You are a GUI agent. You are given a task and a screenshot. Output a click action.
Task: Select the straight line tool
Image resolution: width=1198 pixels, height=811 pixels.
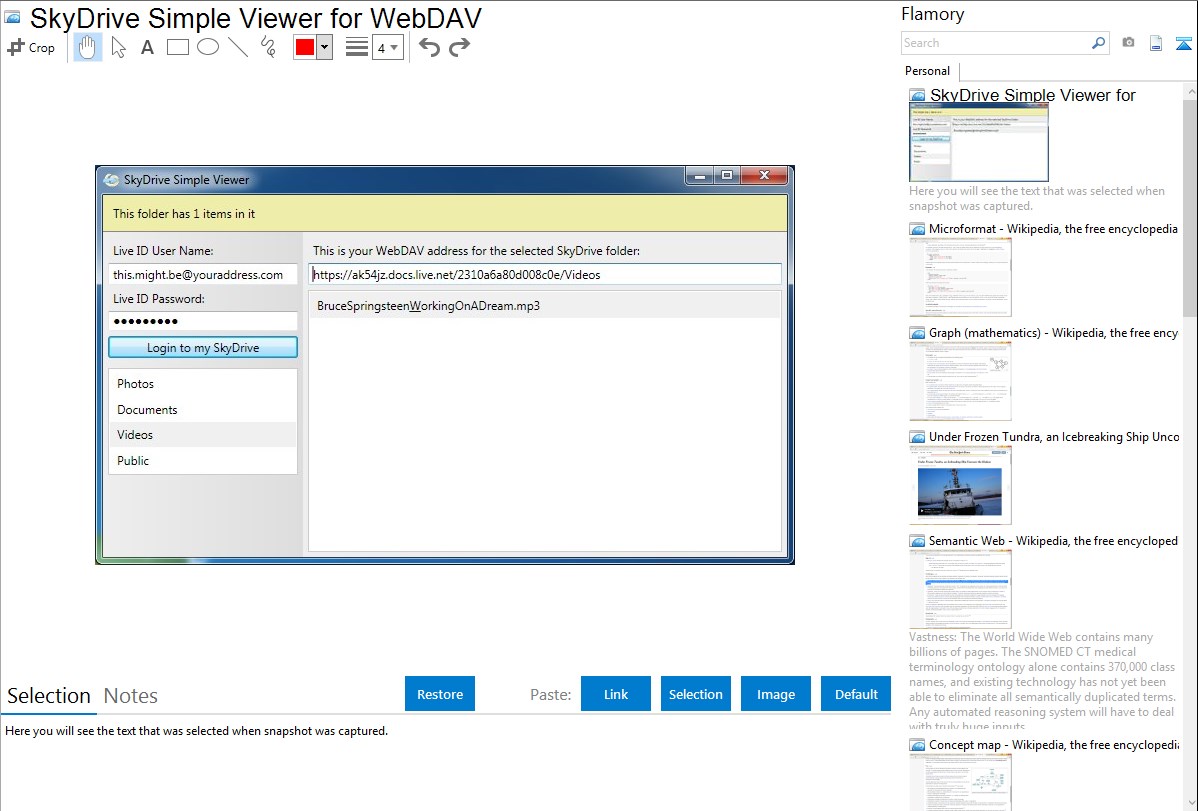pyautogui.click(x=238, y=47)
